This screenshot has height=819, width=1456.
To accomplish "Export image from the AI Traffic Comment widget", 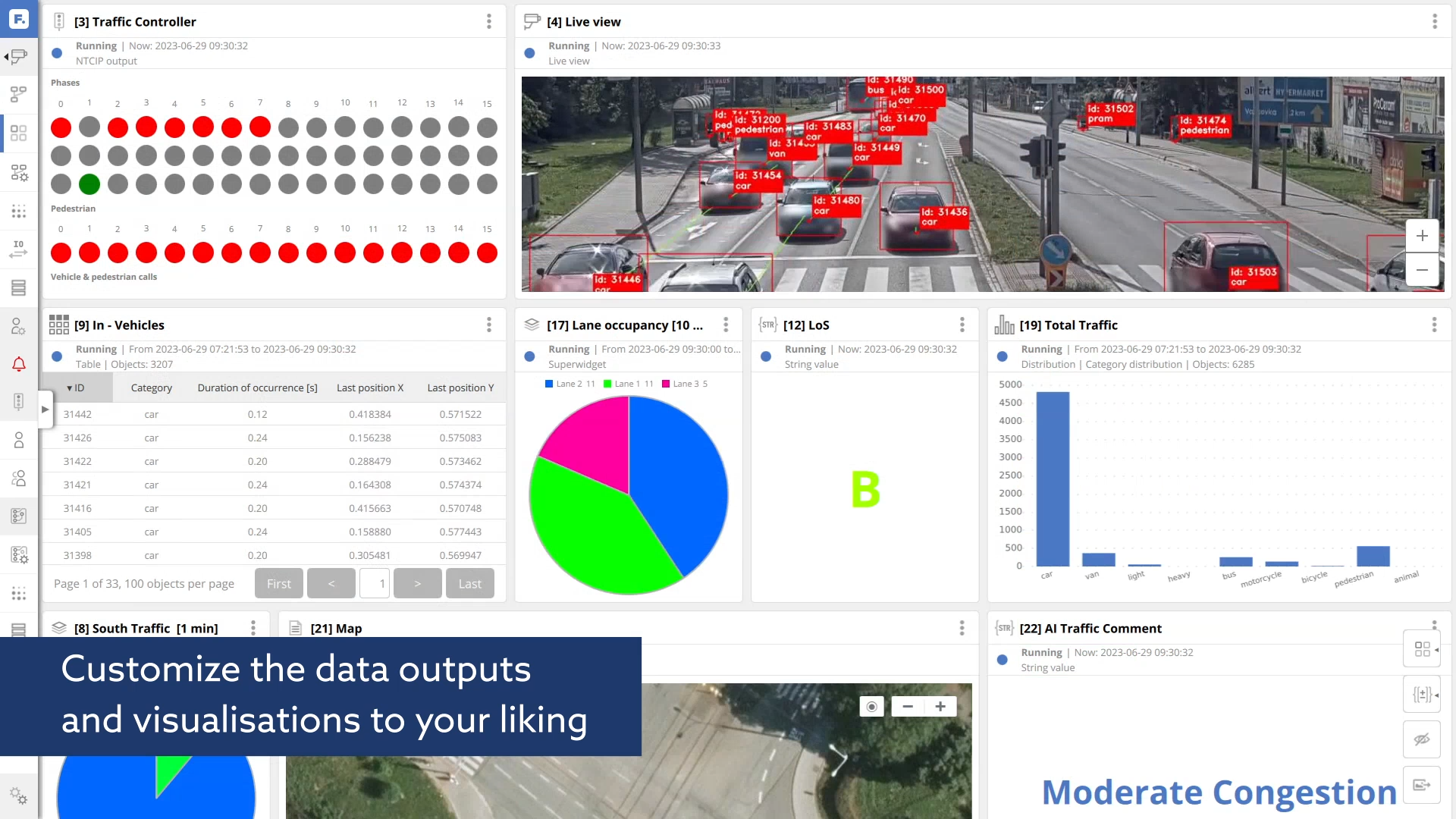I will point(1422,785).
